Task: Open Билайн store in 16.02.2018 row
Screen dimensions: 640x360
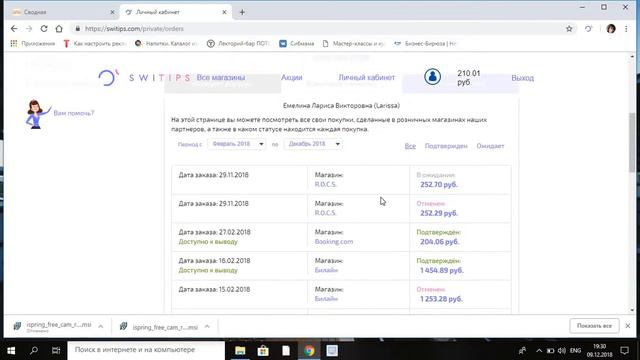Action: click(326, 270)
